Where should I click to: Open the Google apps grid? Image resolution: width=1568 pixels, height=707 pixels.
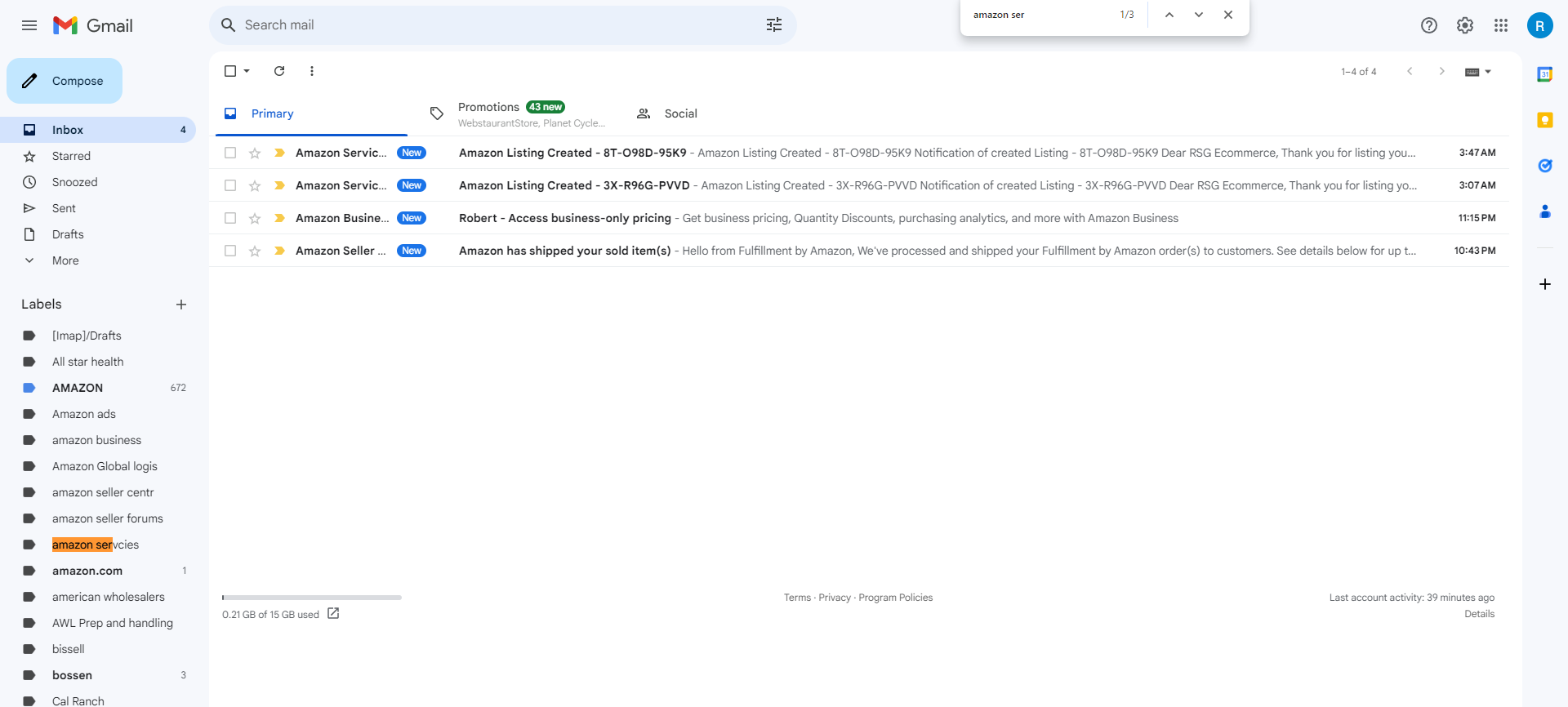[1501, 25]
